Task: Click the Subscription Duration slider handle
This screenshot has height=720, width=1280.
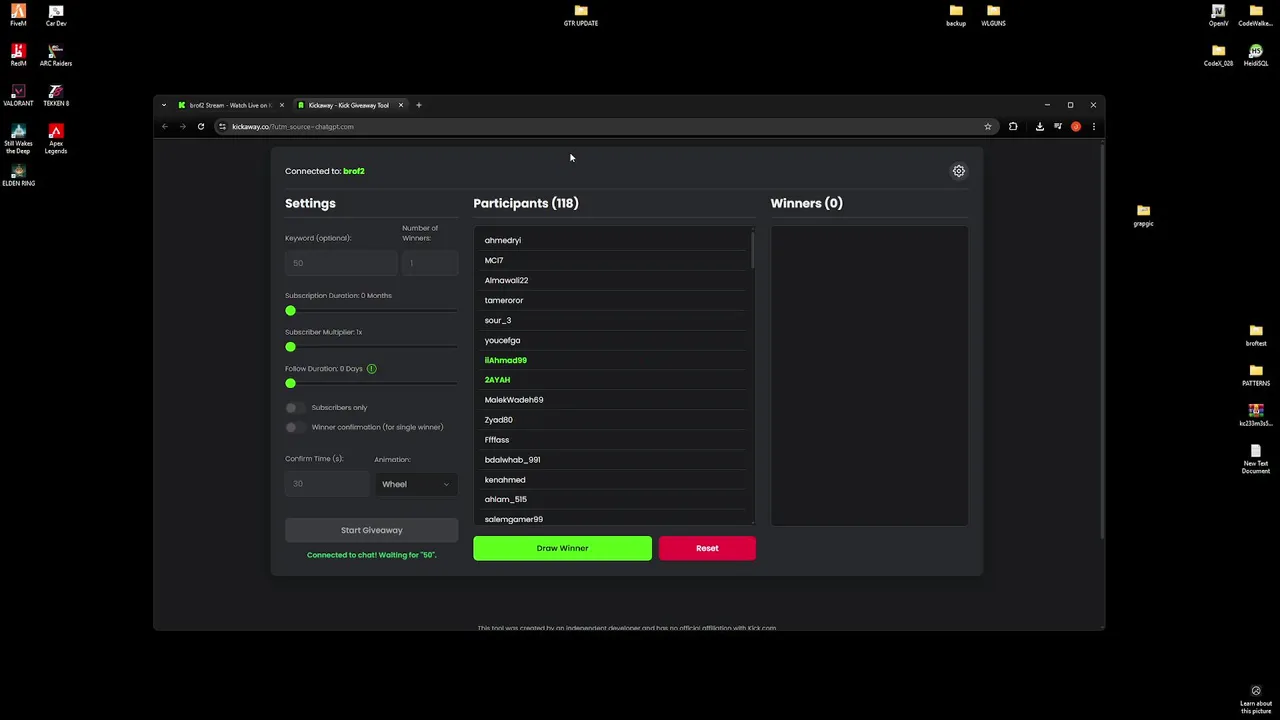Action: (x=291, y=311)
